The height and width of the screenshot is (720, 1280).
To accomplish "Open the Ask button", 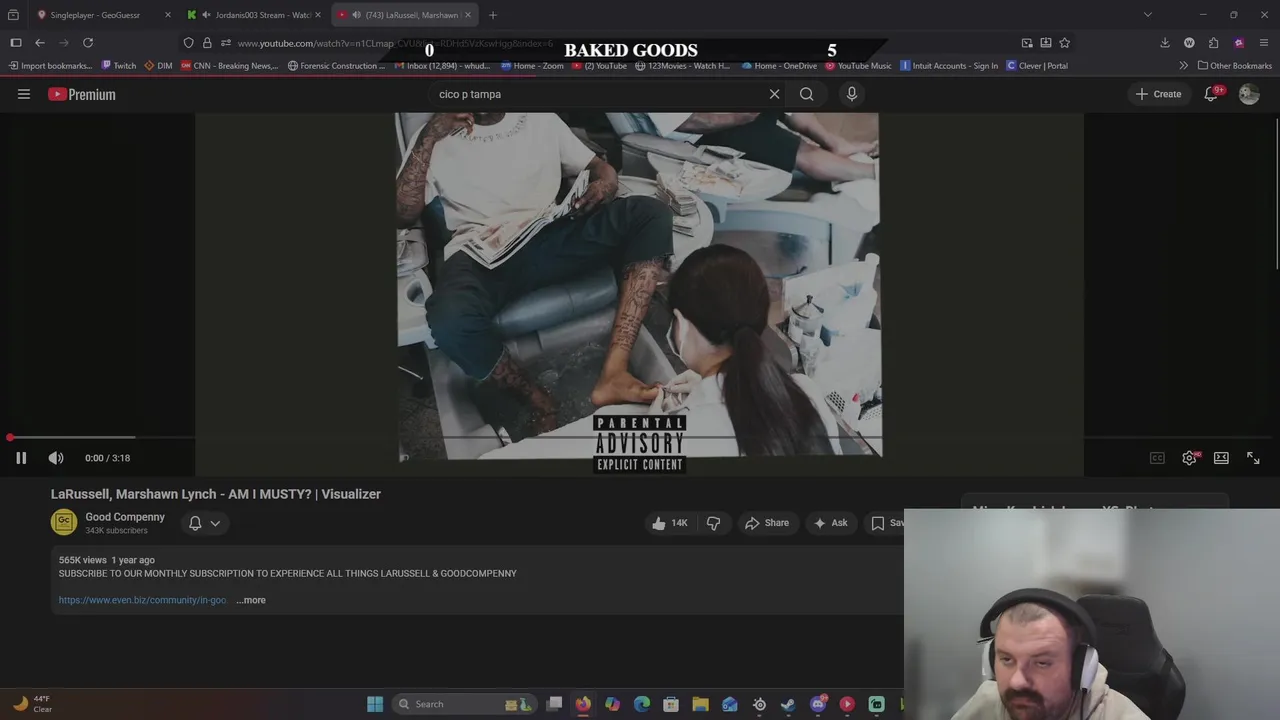I will 830,523.
